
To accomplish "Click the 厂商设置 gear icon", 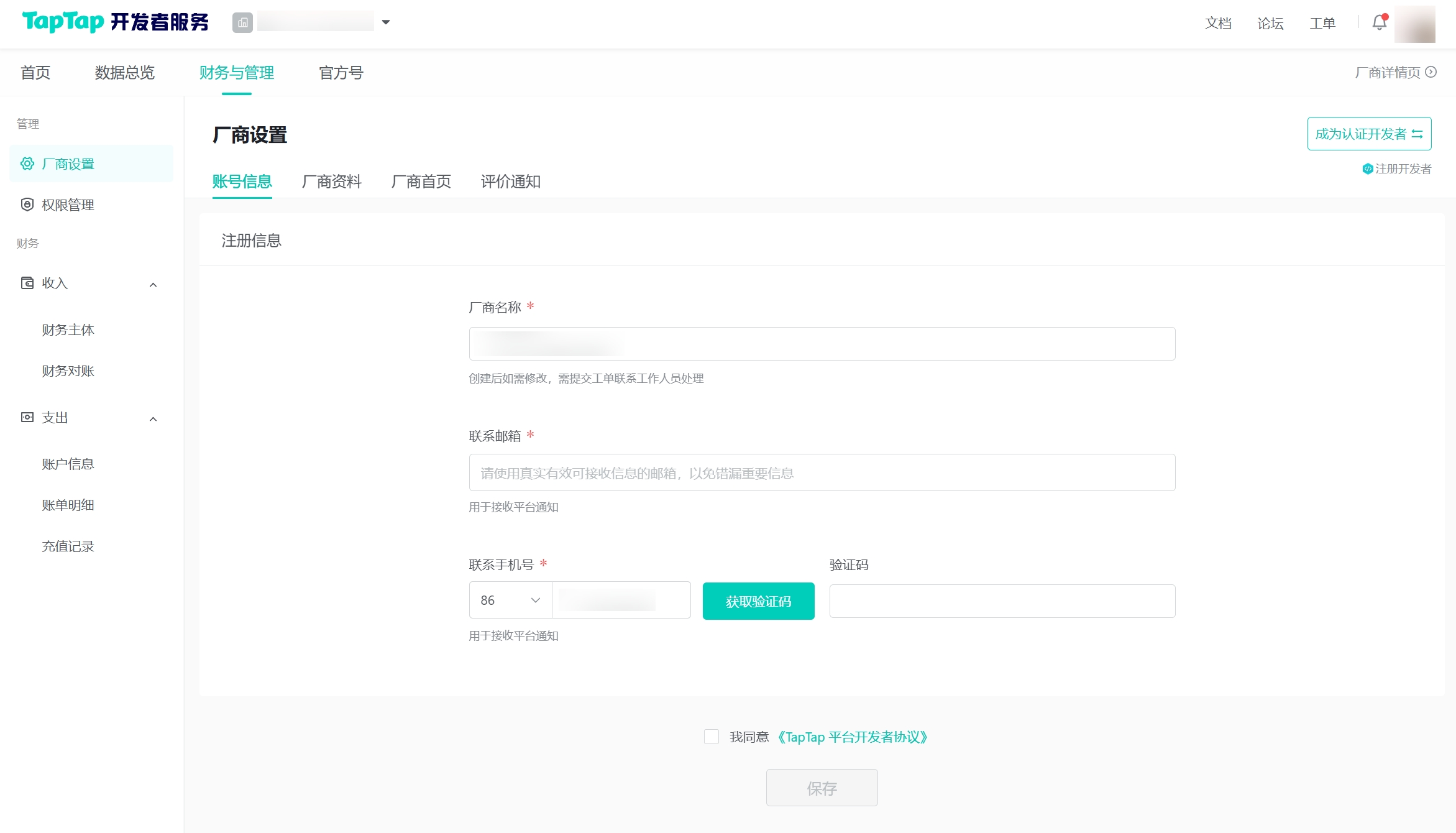I will pos(27,163).
